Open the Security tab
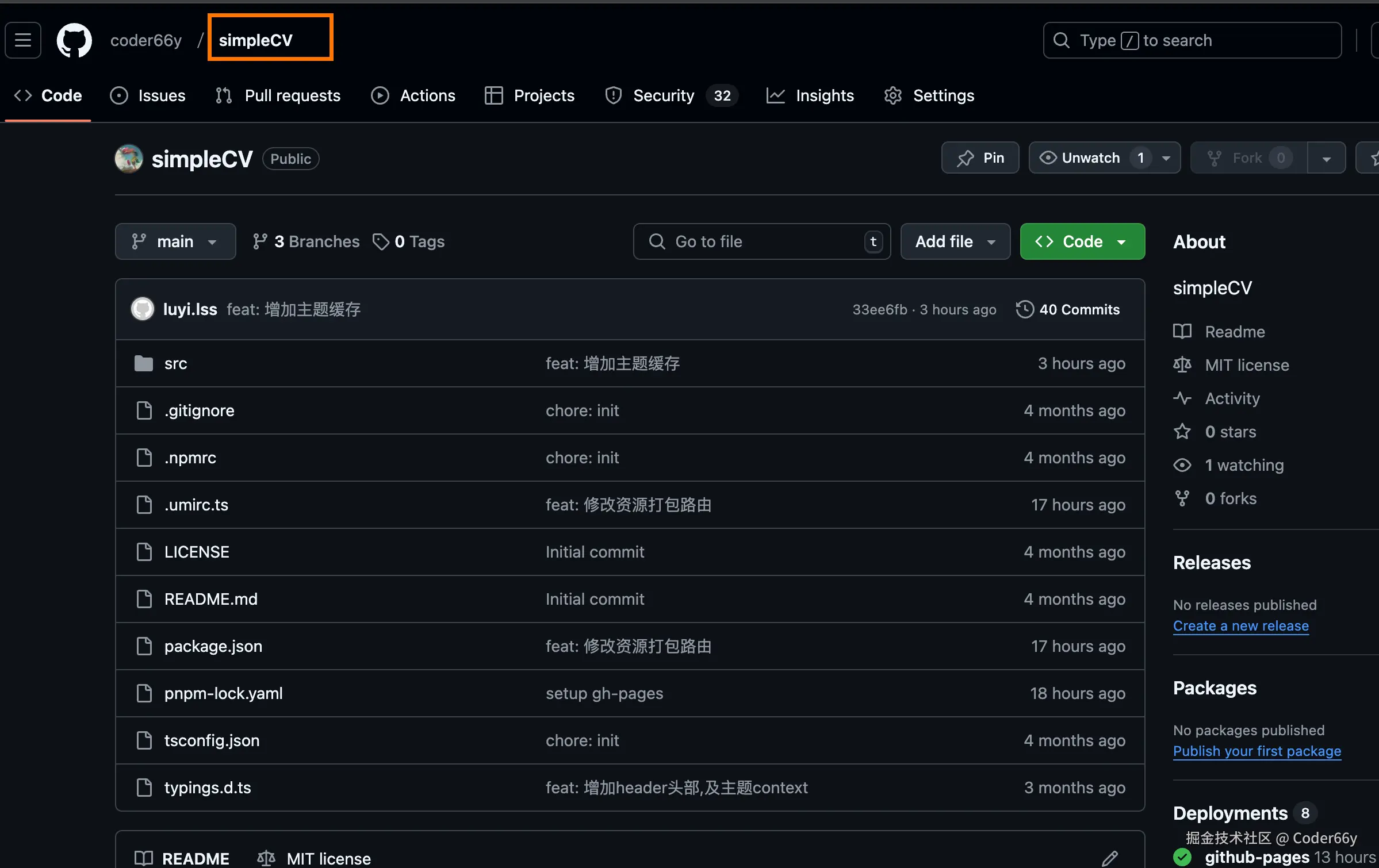 [663, 95]
